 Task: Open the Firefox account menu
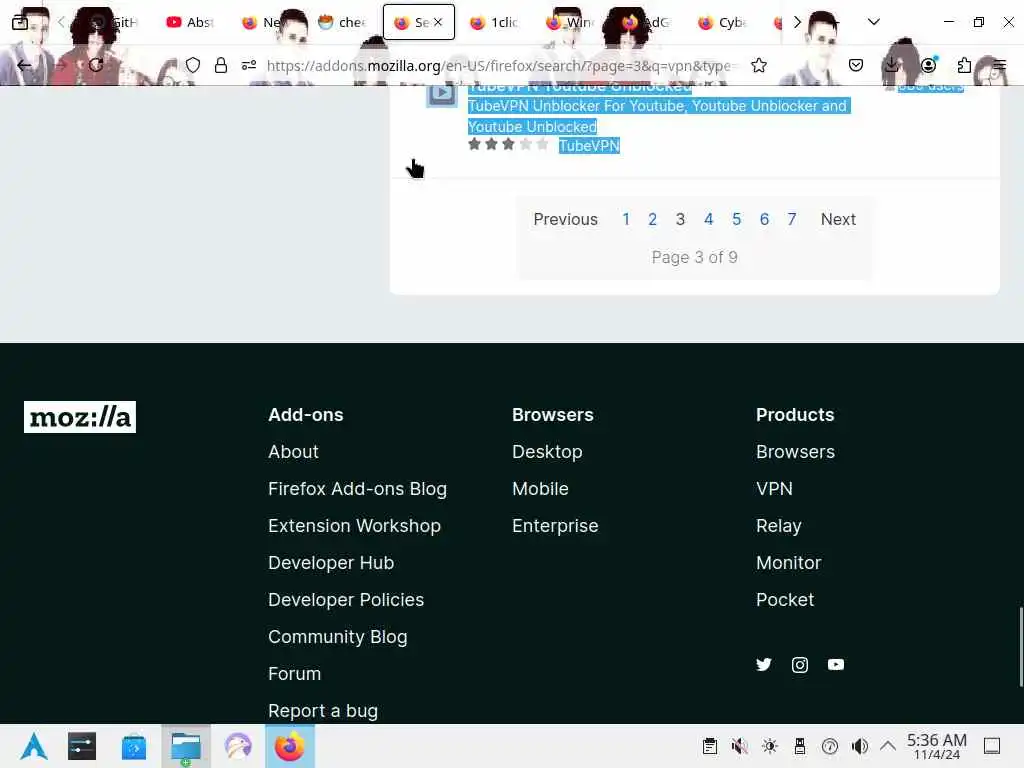[928, 65]
